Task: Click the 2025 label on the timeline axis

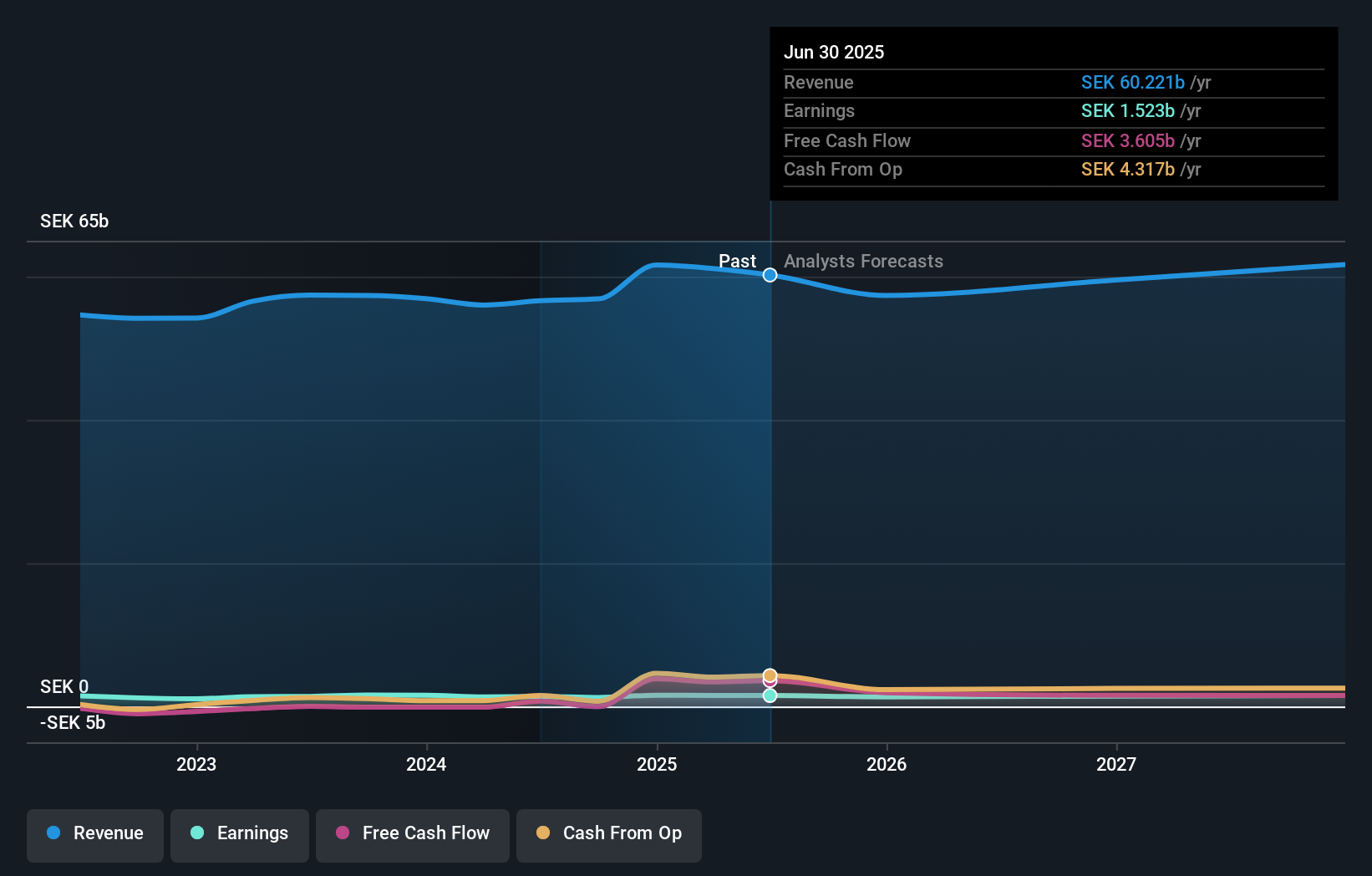Action: 657,763
